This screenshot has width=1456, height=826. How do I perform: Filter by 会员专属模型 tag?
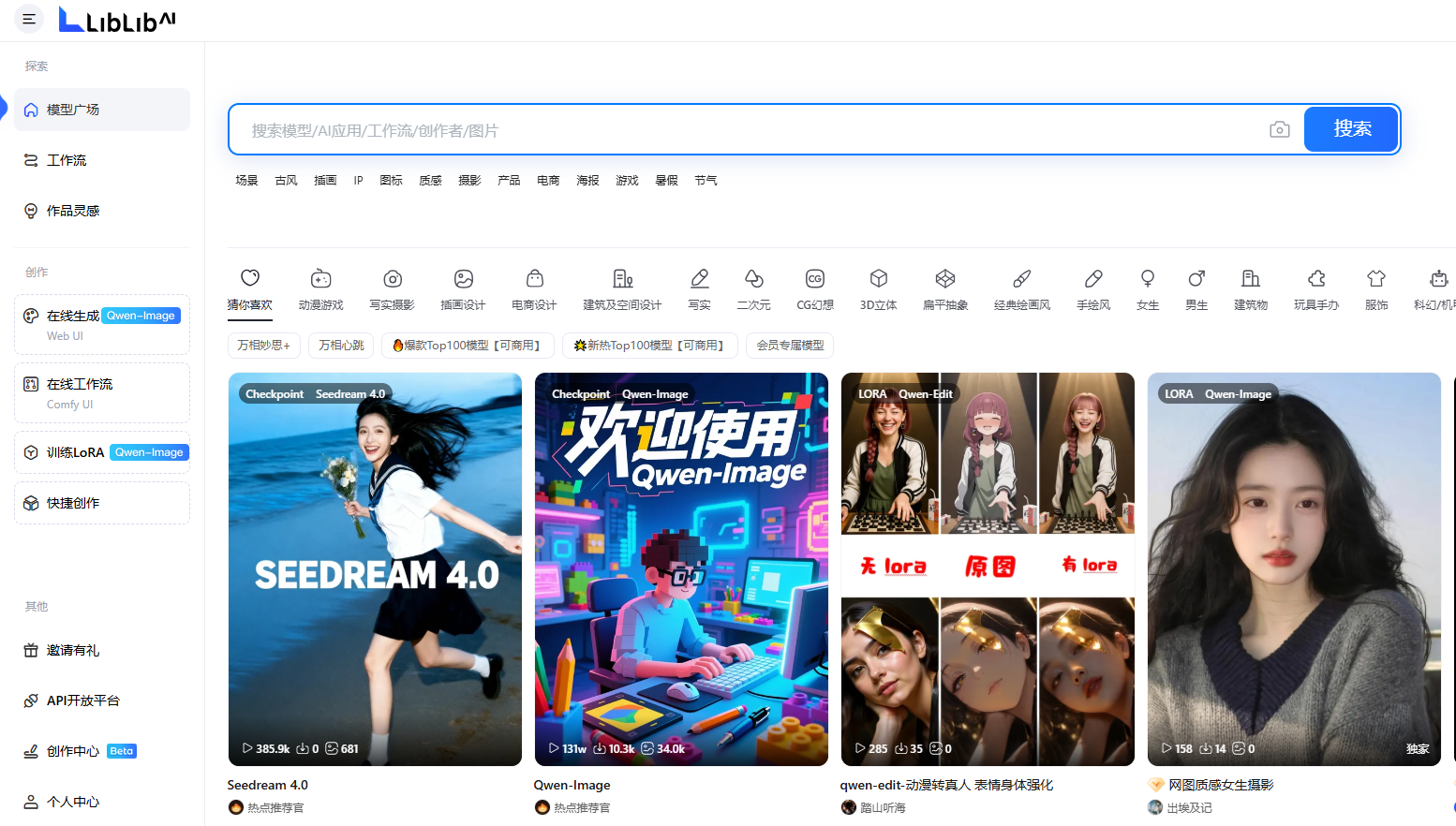(x=790, y=346)
